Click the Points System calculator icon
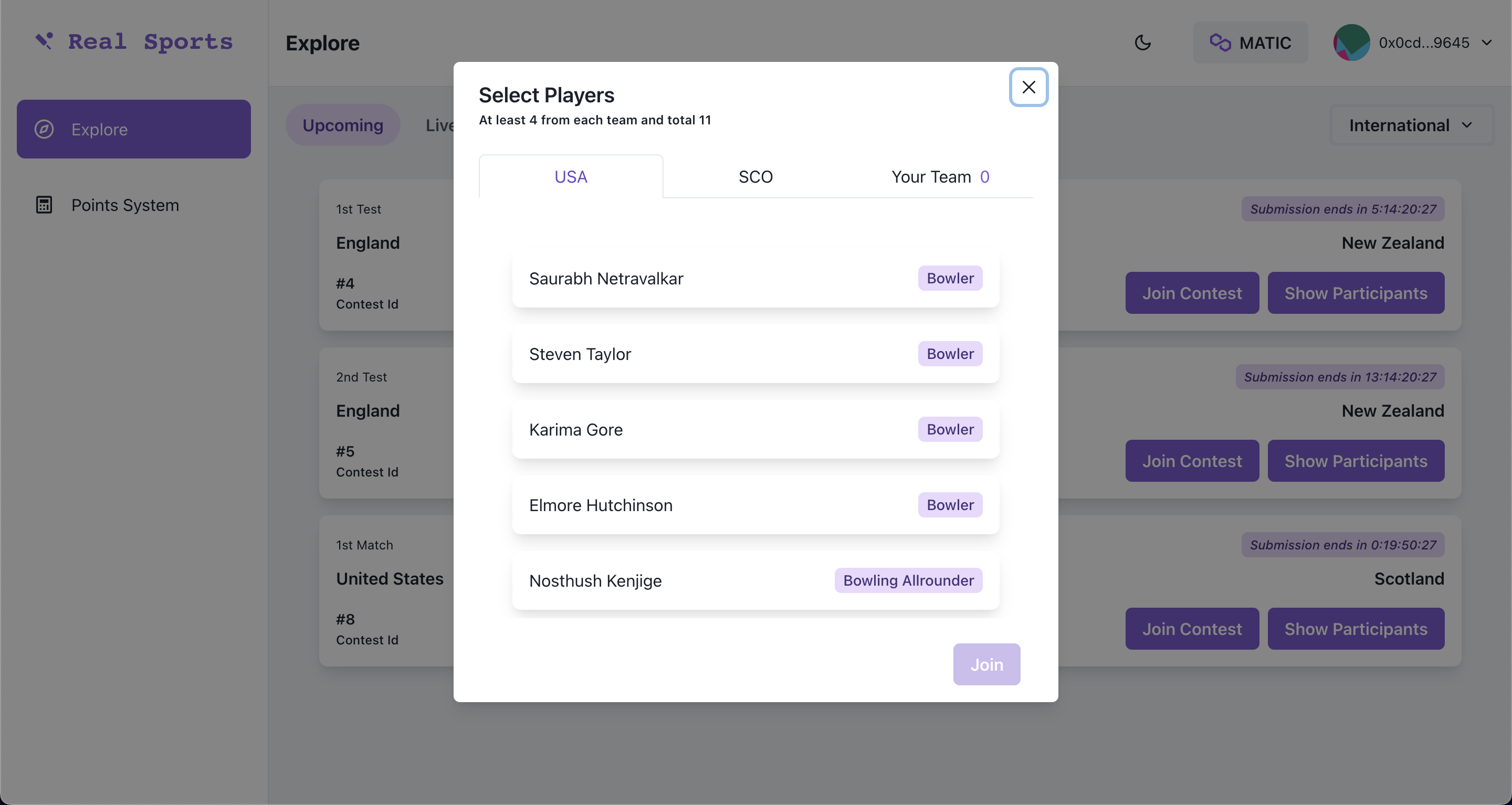 pos(44,205)
